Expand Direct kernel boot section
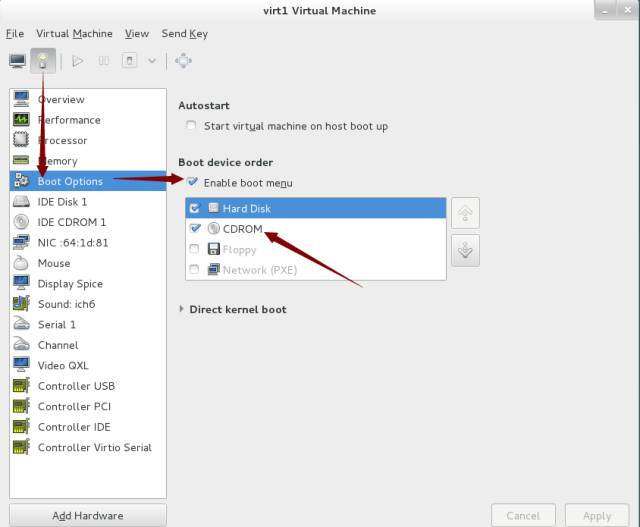640x527 pixels. click(x=181, y=309)
